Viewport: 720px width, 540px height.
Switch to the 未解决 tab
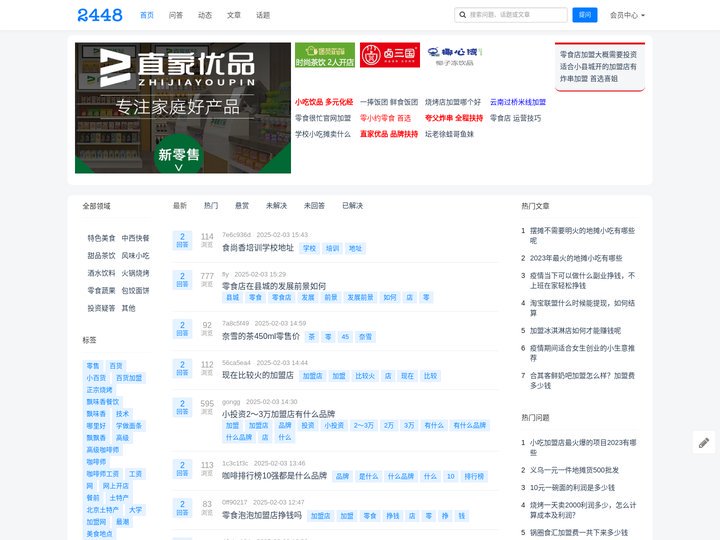tap(276, 206)
